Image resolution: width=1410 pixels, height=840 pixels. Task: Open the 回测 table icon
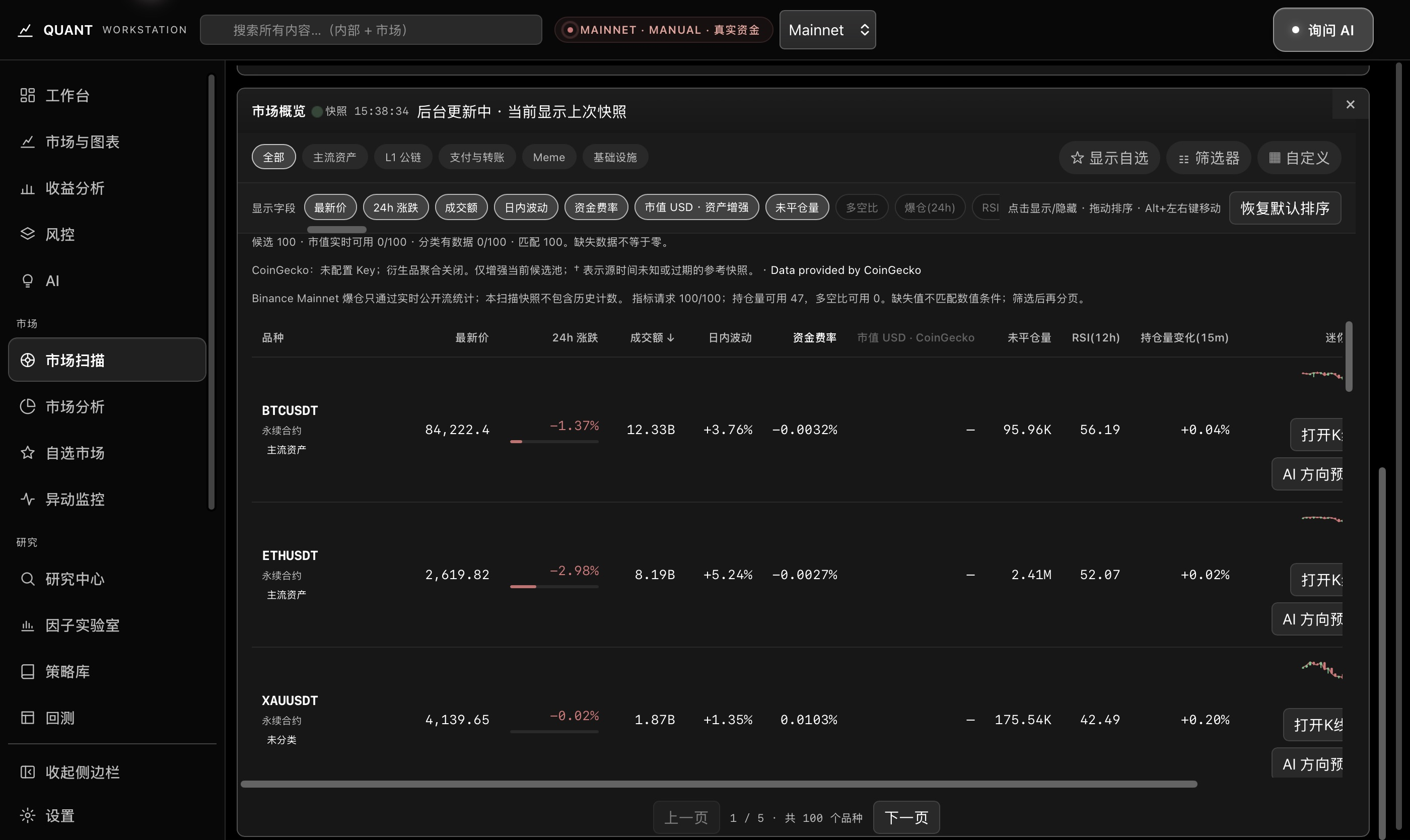27,718
